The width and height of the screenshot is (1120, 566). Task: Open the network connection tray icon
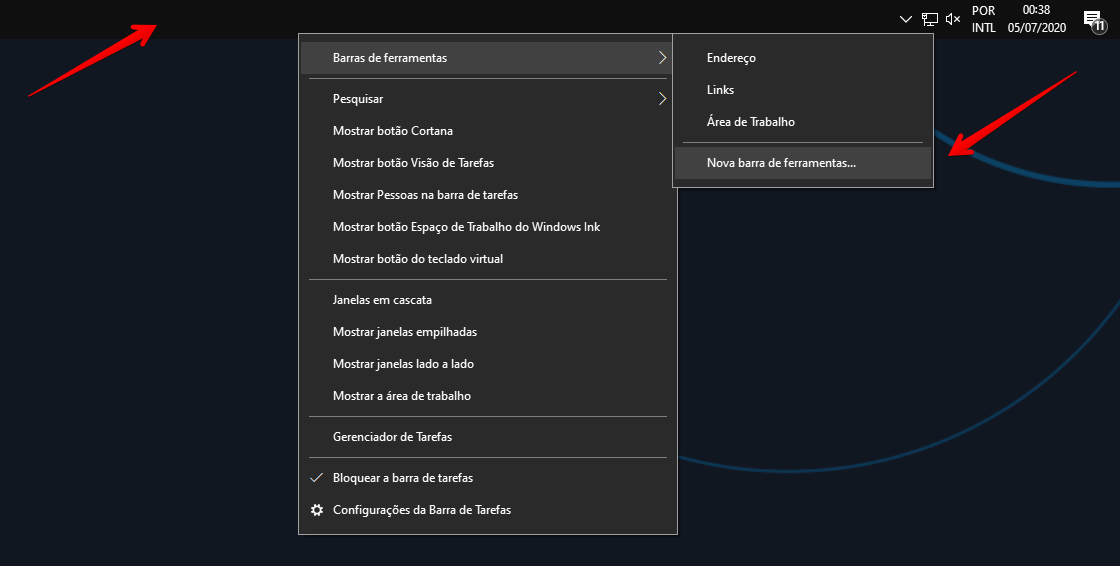[930, 19]
